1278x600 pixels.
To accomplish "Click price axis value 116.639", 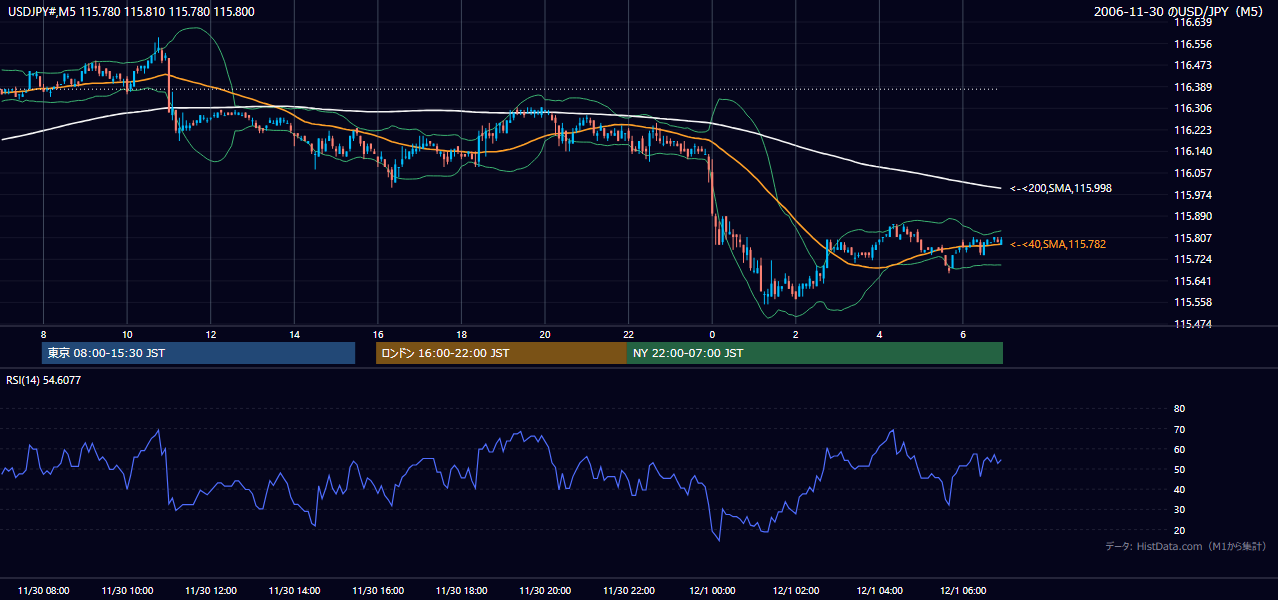I will [1192, 22].
